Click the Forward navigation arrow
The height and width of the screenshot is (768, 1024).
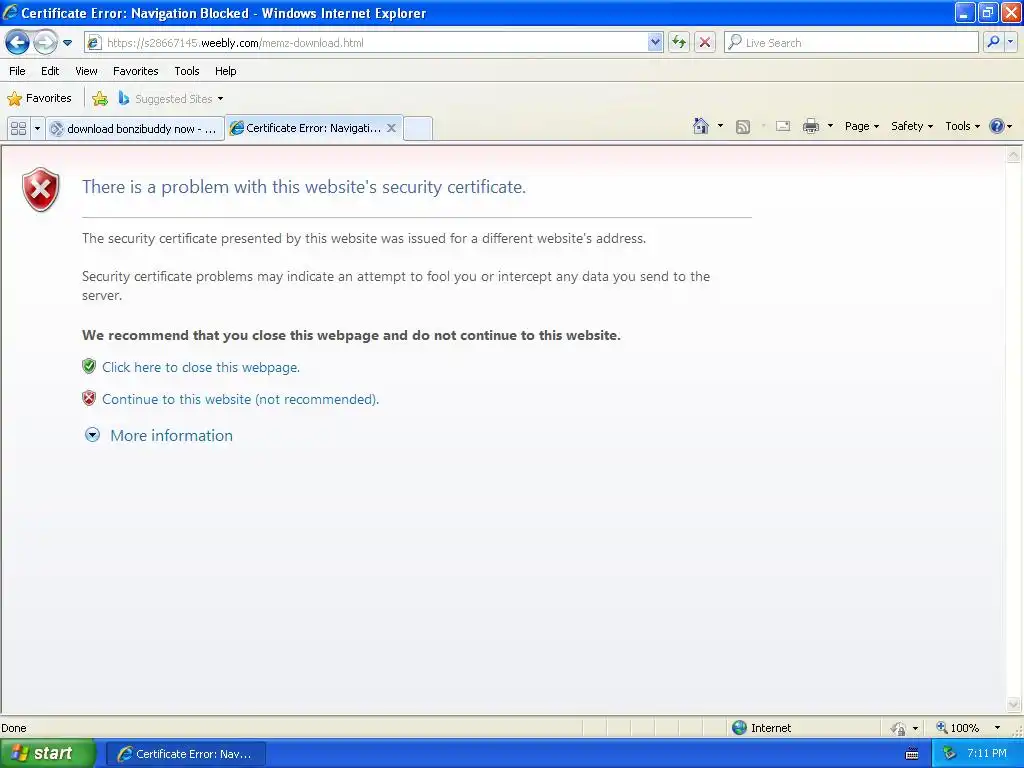[45, 43]
